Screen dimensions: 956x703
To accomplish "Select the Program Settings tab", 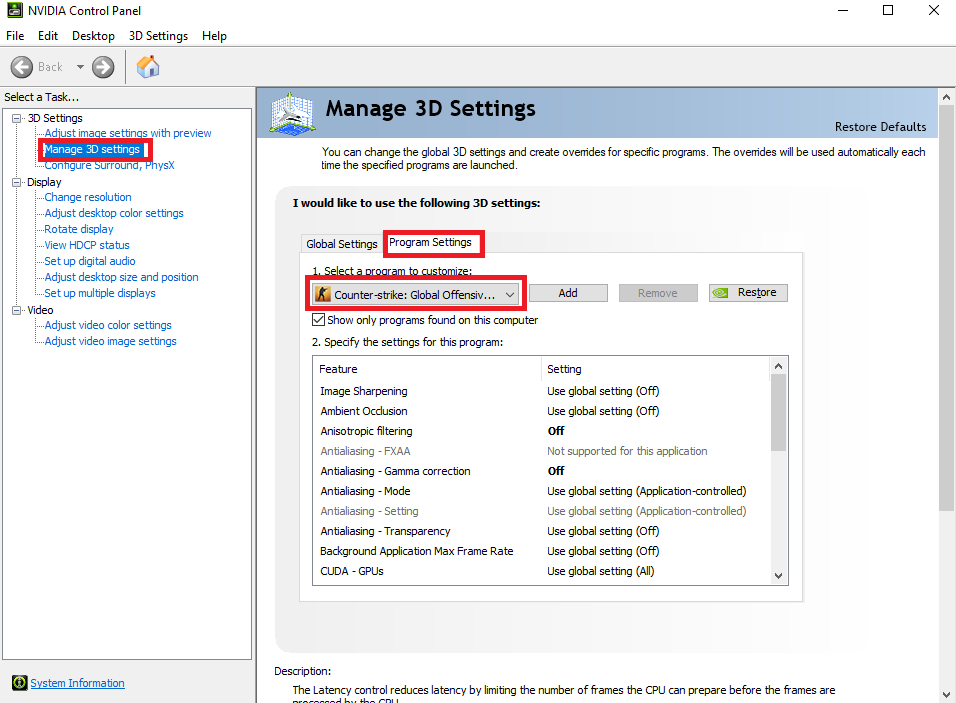I will (x=430, y=242).
